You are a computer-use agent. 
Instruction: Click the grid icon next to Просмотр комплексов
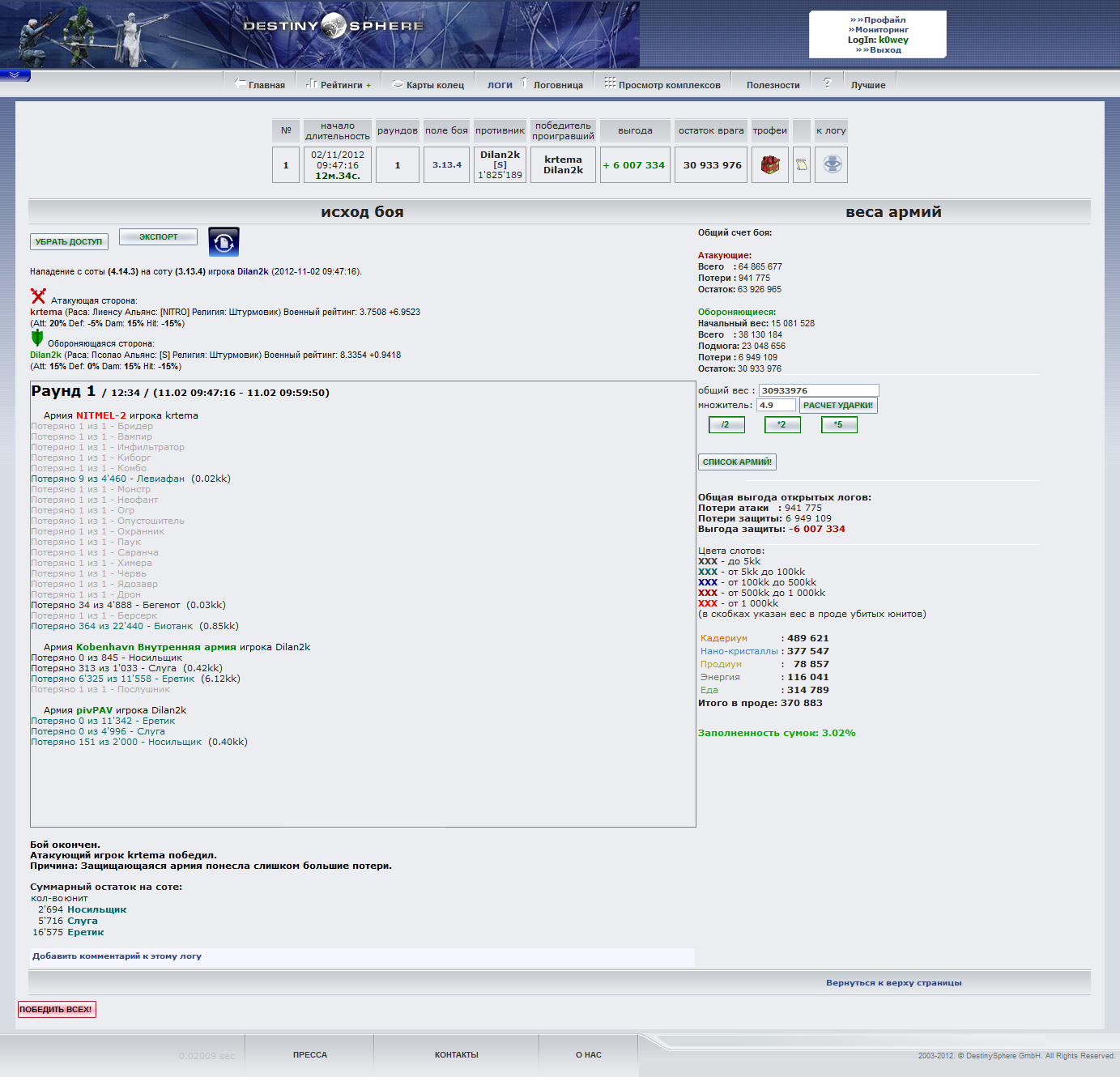click(x=610, y=83)
